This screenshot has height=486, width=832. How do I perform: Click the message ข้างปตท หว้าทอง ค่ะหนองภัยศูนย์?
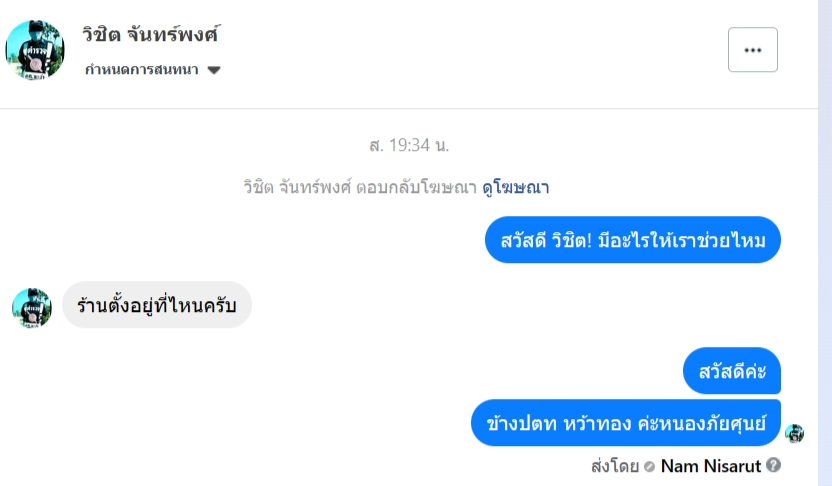coord(626,423)
